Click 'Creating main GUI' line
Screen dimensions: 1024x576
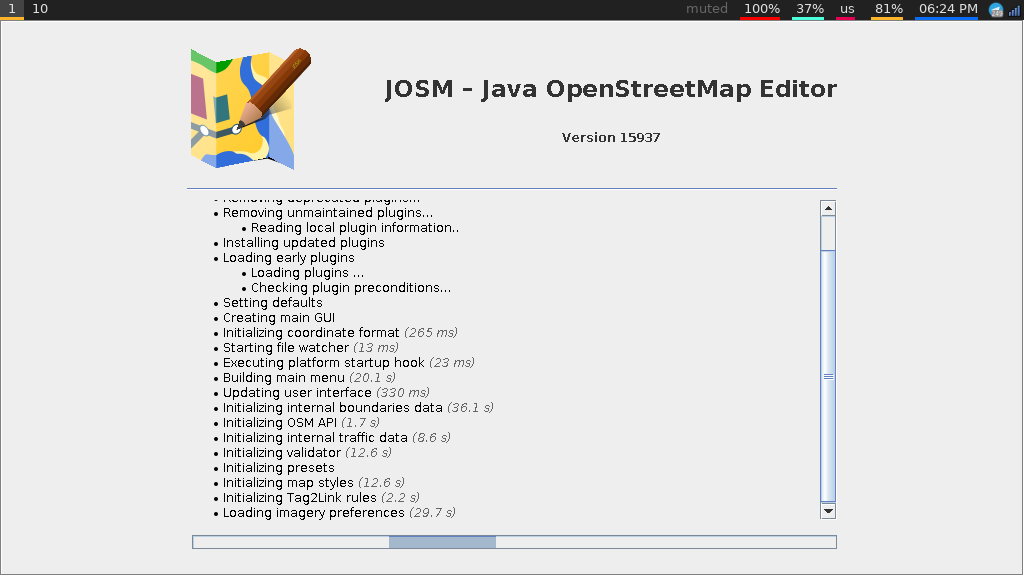(x=279, y=317)
